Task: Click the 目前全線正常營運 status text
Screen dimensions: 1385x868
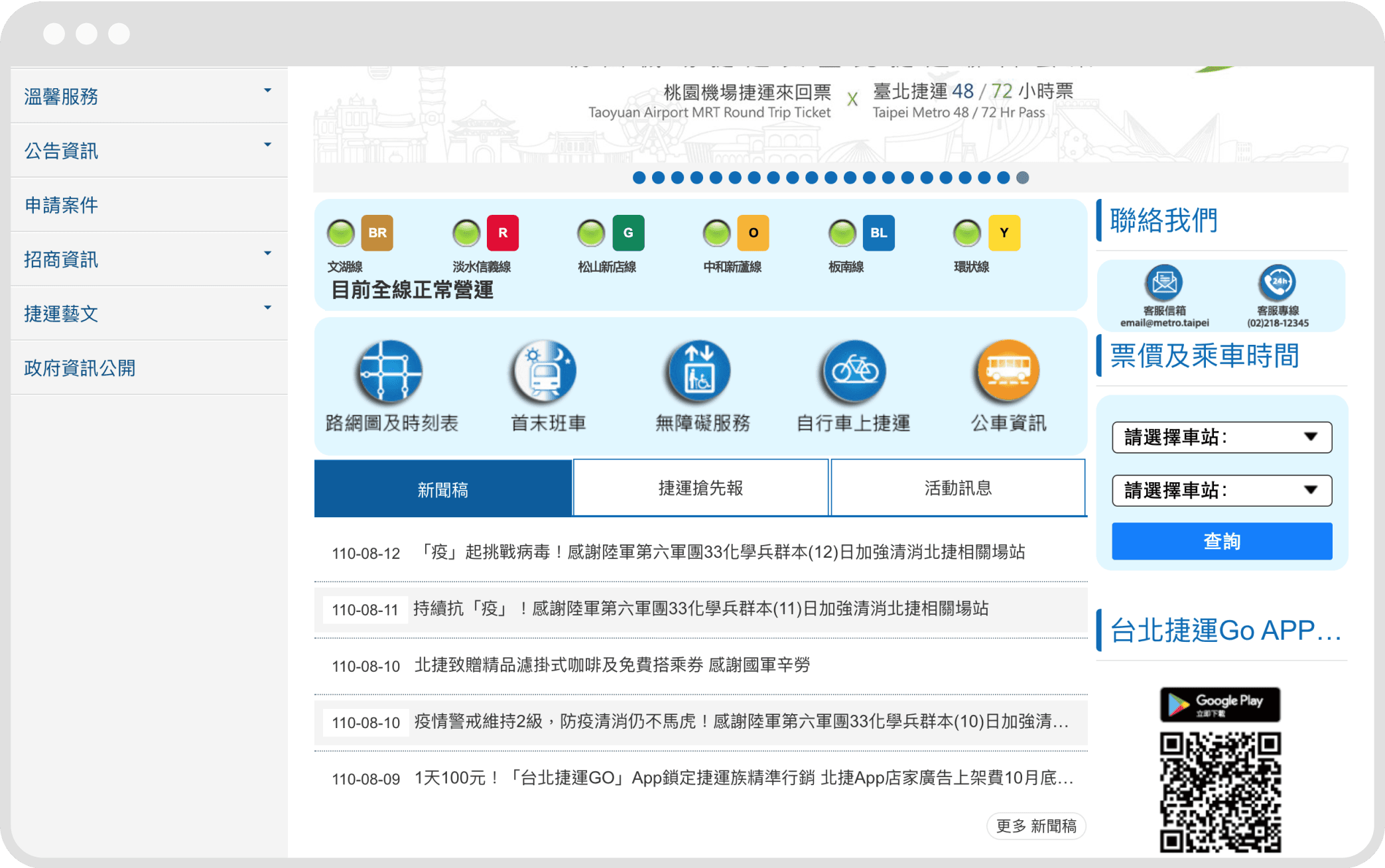Action: coord(412,290)
